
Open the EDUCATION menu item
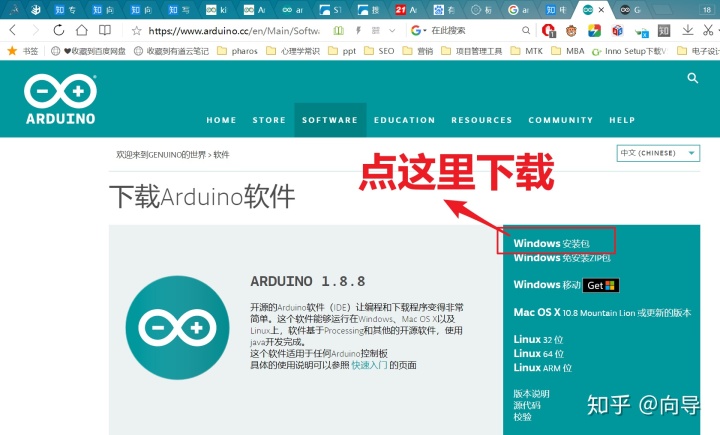(405, 120)
